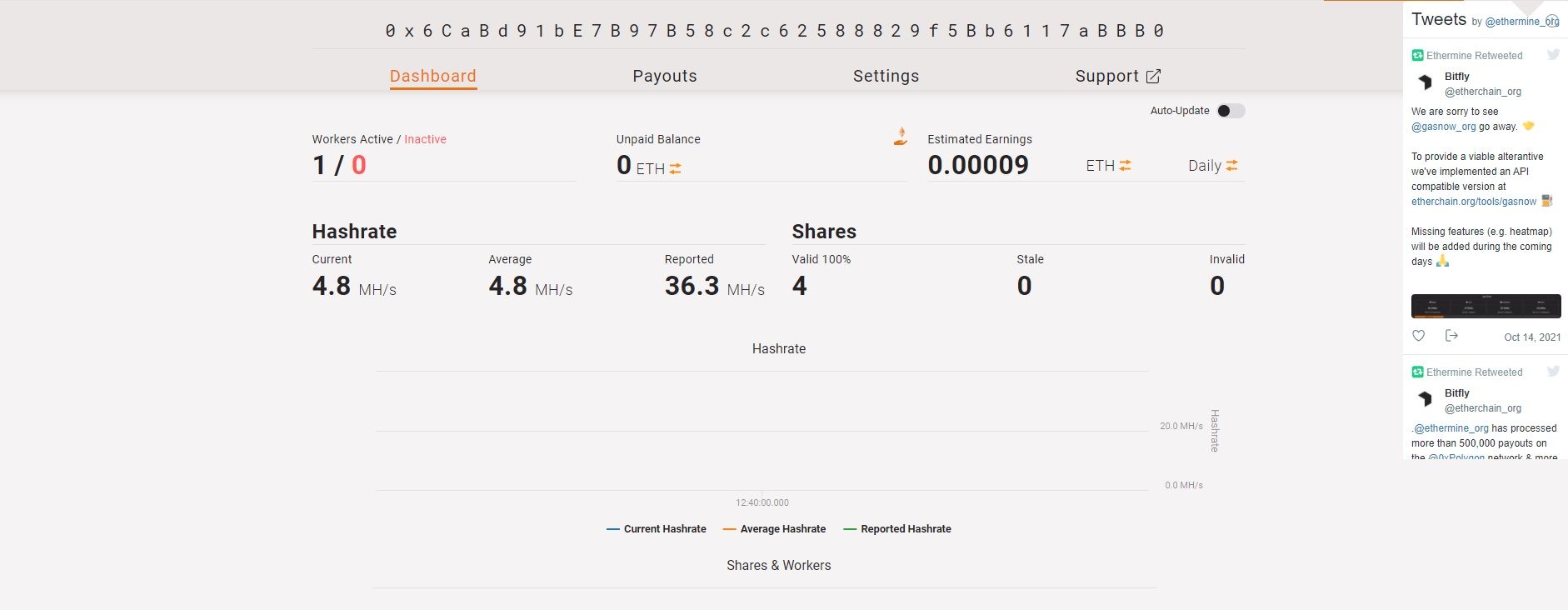This screenshot has width=1568, height=610.
Task: Toggle Current Hashrate series in chart legend
Action: pyautogui.click(x=657, y=529)
